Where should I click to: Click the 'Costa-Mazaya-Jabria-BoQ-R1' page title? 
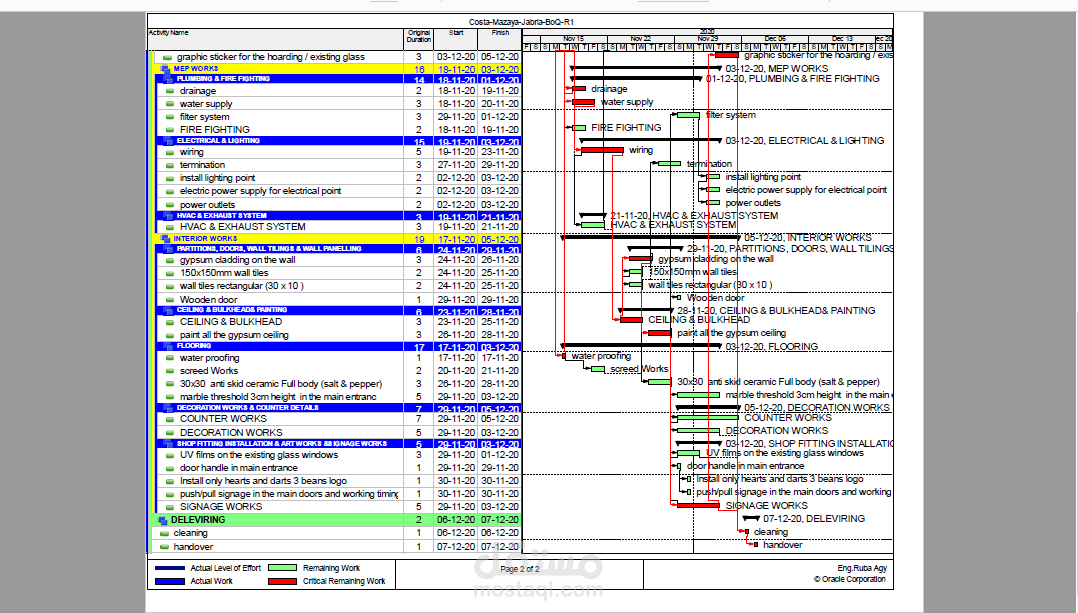[x=521, y=22]
